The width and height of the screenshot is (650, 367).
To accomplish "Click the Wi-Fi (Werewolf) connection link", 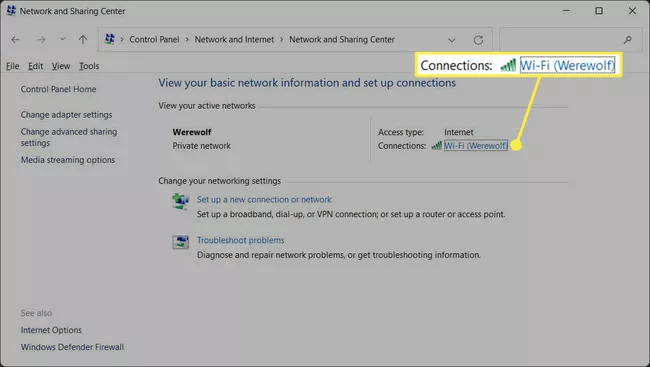I will [475, 146].
